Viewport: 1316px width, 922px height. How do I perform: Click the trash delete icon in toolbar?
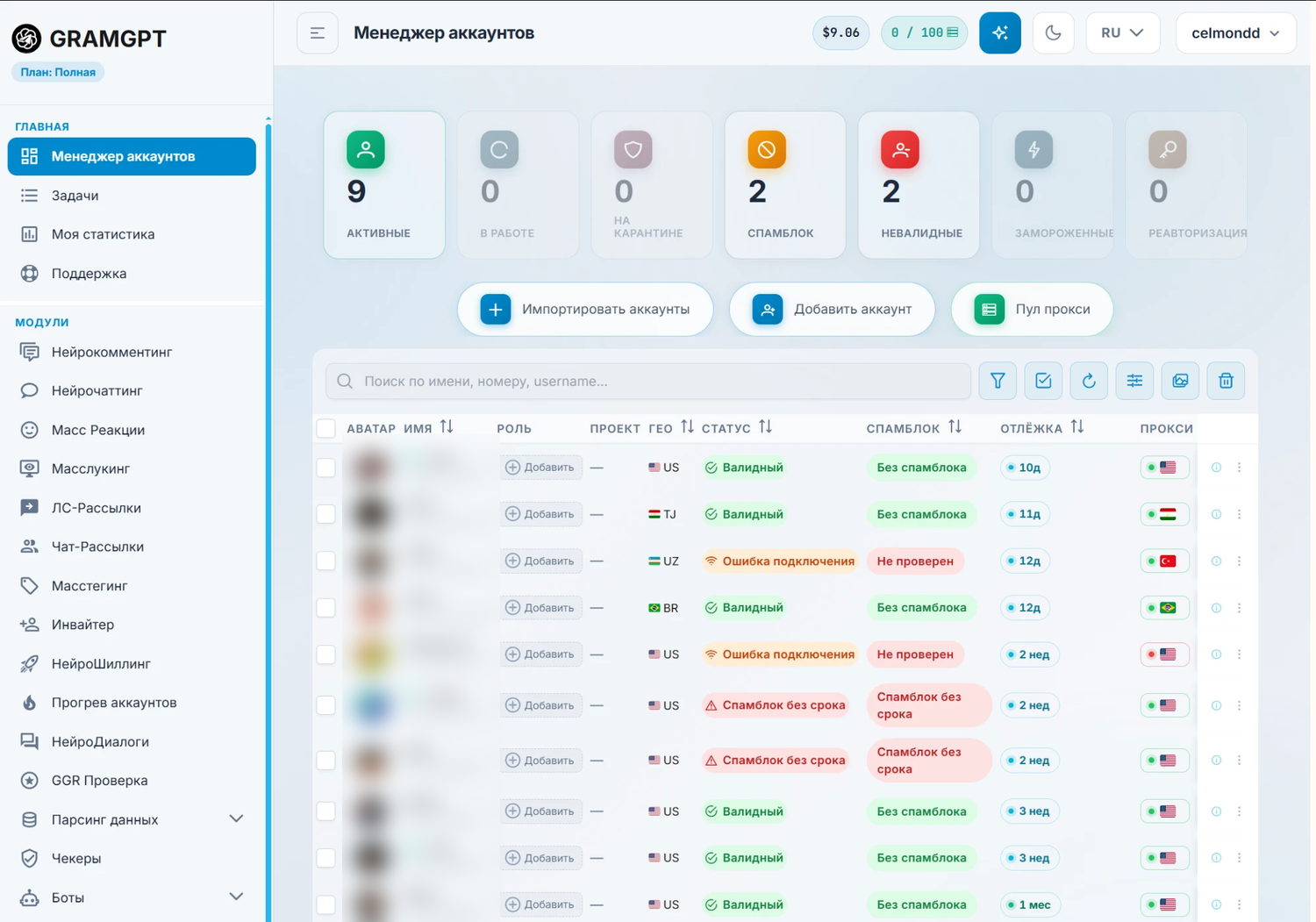coord(1226,381)
